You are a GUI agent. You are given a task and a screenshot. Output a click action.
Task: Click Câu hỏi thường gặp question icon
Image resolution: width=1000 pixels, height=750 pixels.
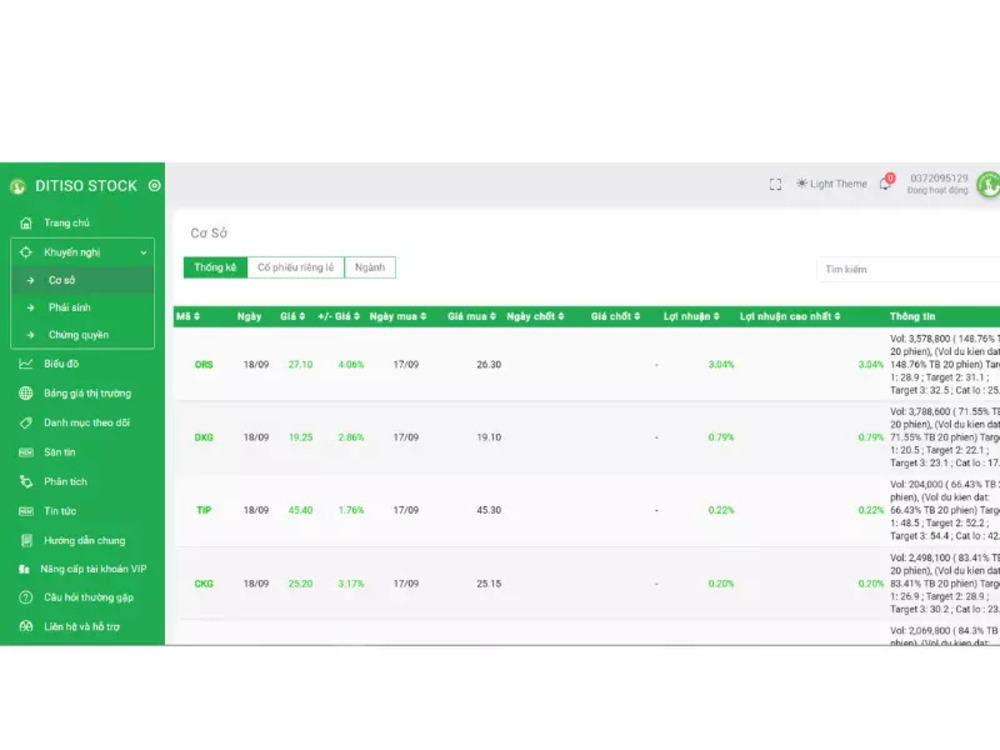26,598
